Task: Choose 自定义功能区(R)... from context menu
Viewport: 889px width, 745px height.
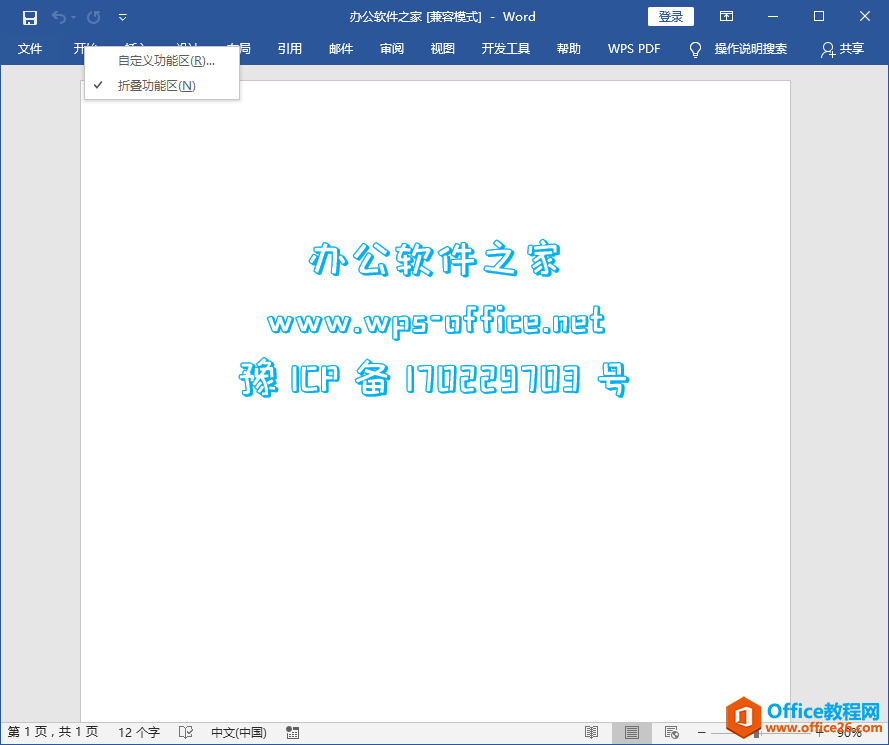Action: click(162, 61)
